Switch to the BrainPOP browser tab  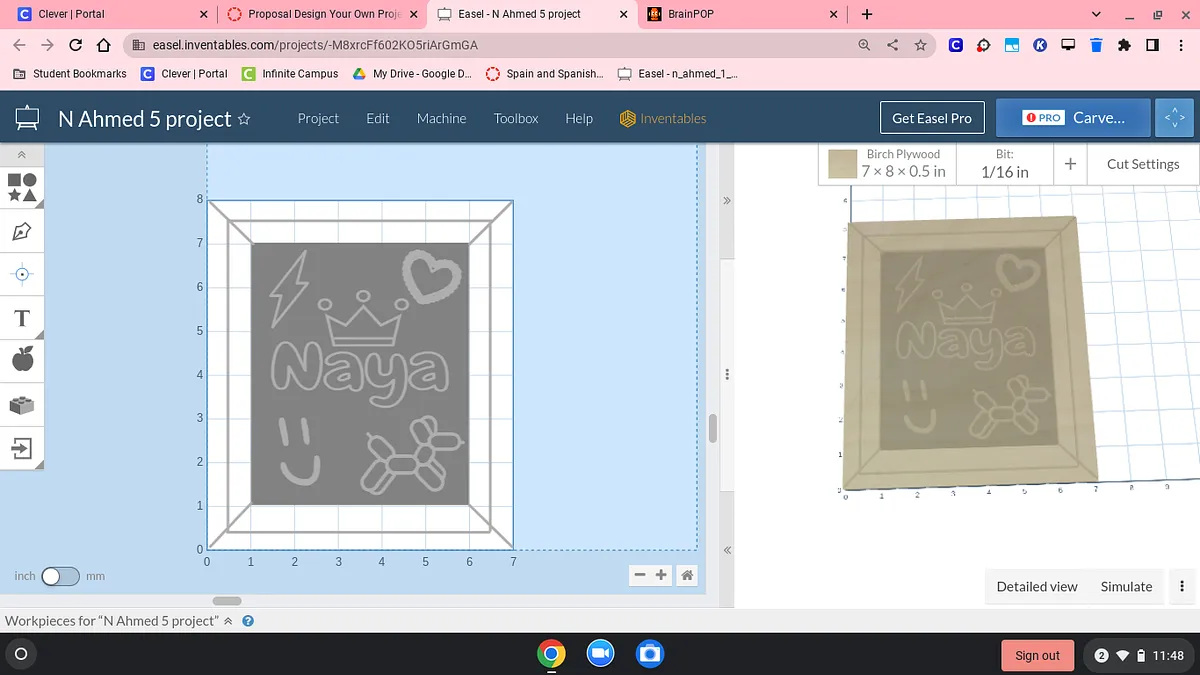690,14
